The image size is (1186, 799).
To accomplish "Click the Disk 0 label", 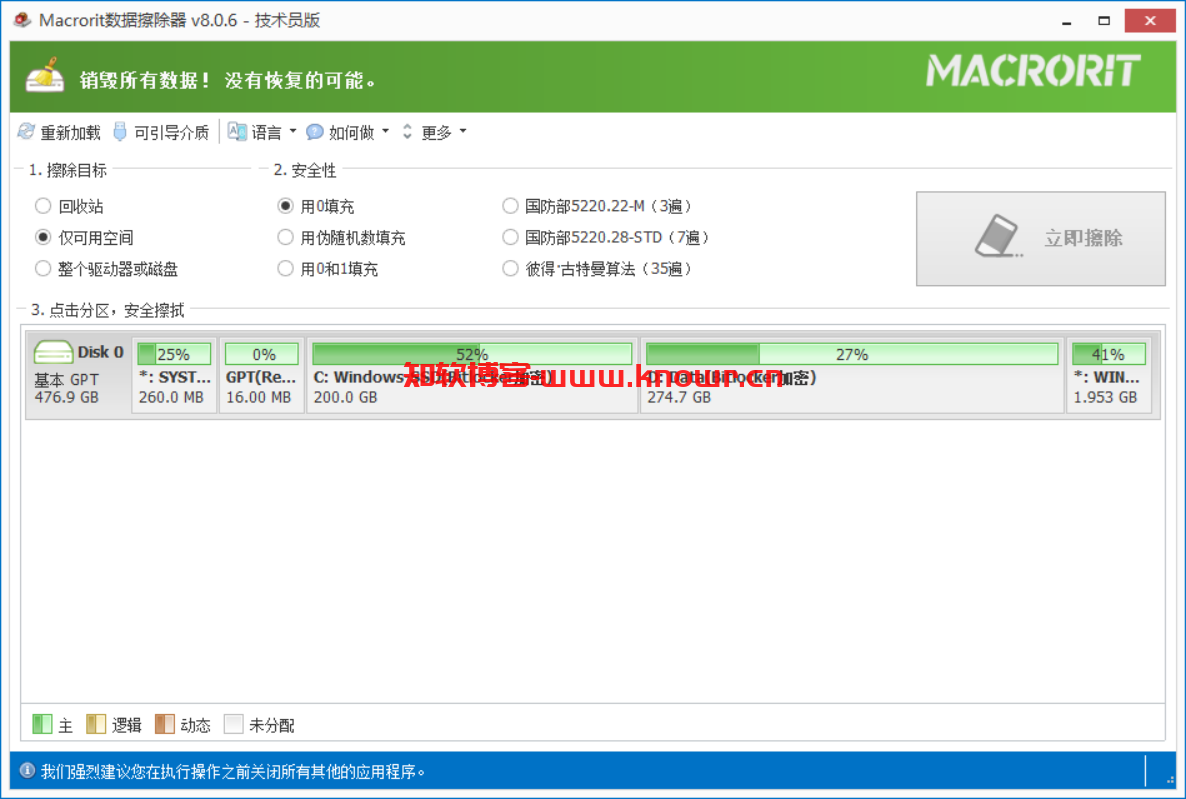I will point(101,352).
